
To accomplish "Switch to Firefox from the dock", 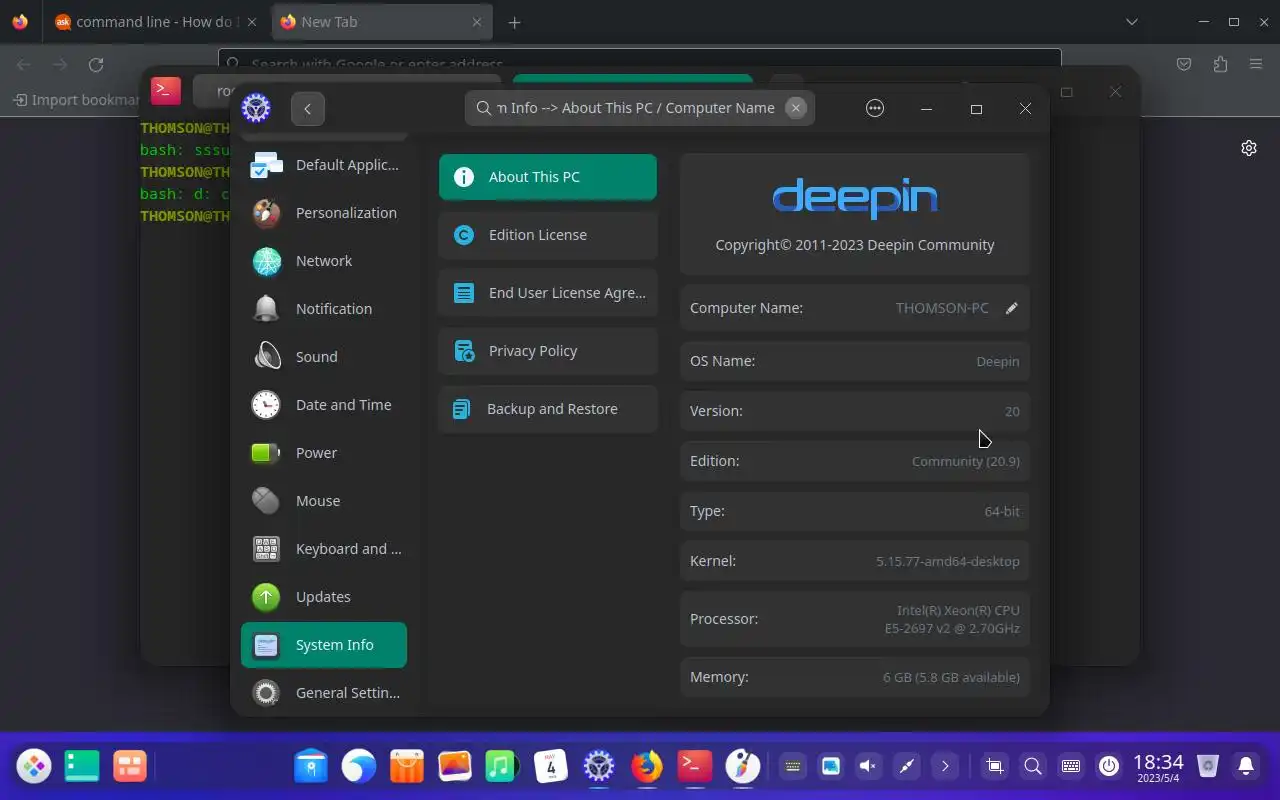I will 647,767.
